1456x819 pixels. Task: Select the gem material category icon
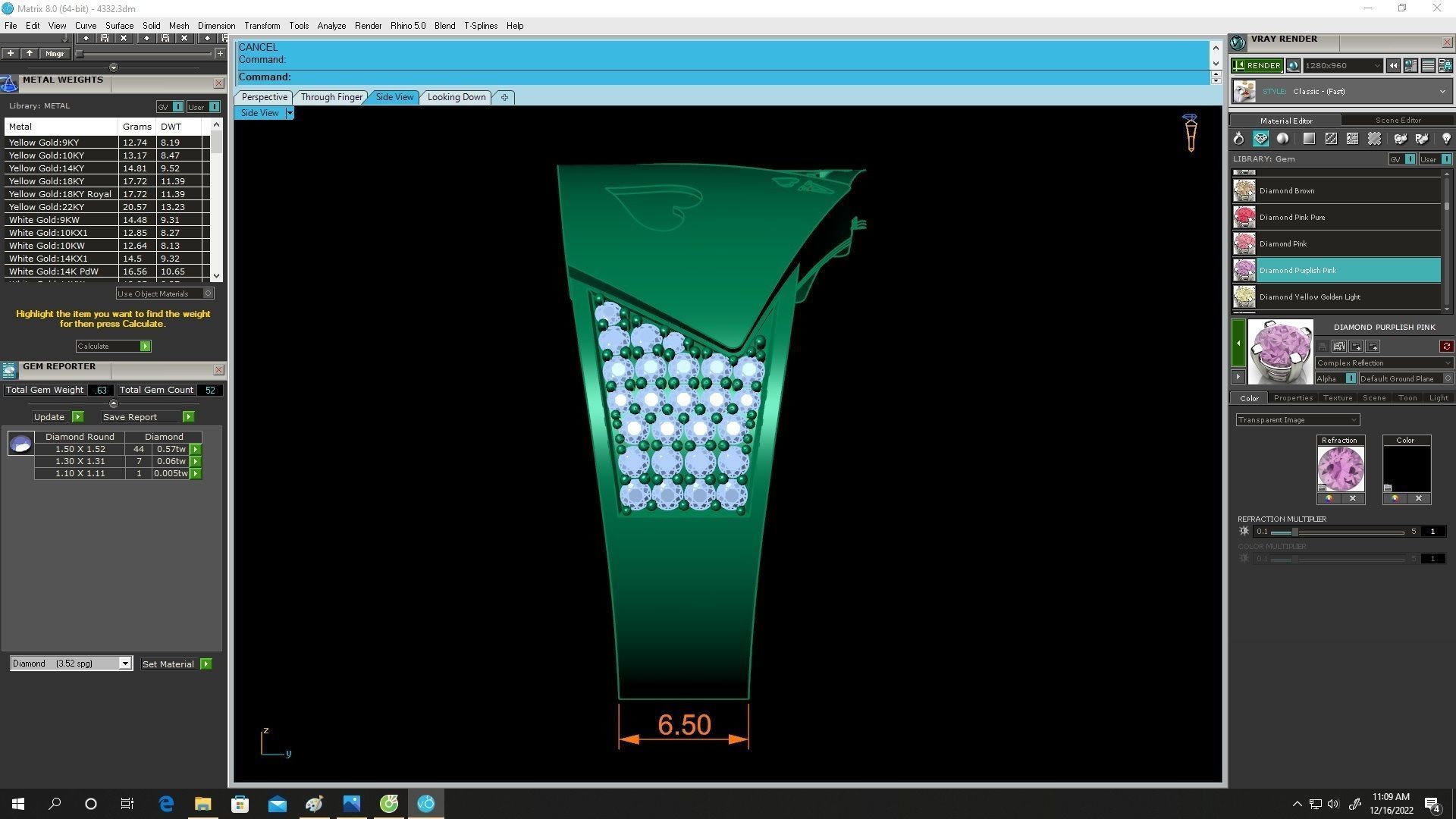point(1260,139)
